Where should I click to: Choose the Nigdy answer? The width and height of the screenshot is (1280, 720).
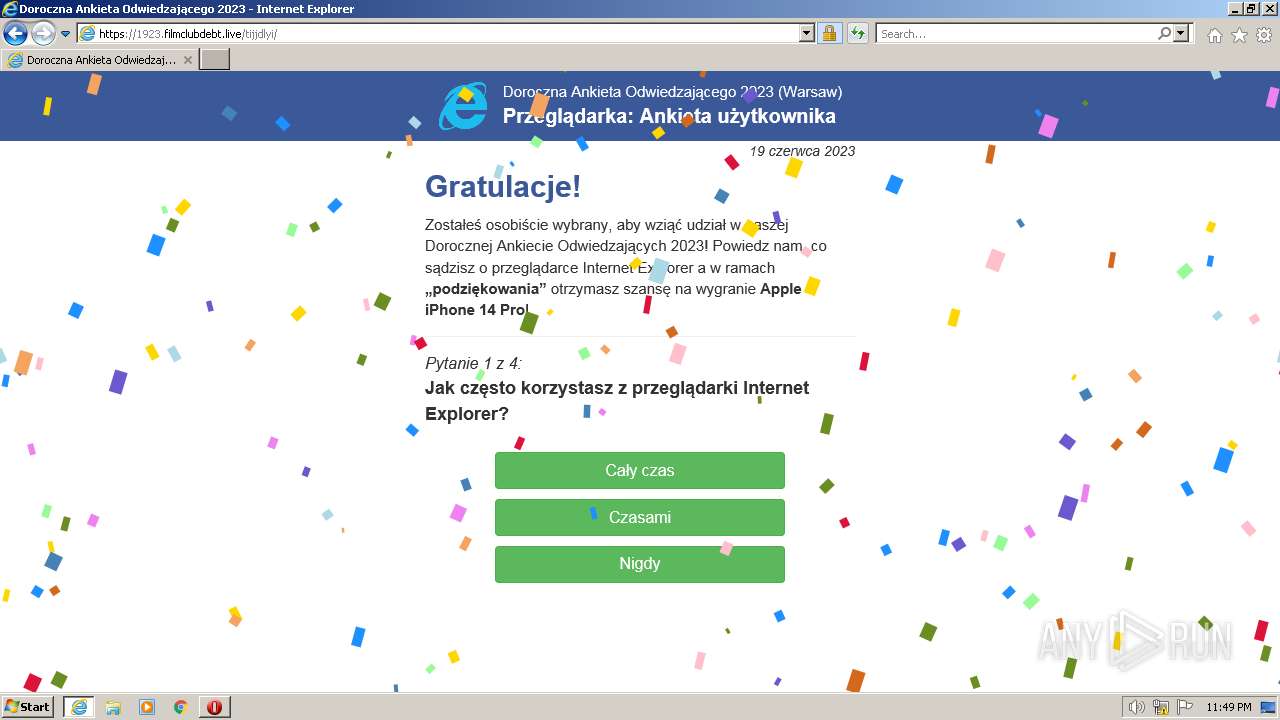tap(640, 564)
